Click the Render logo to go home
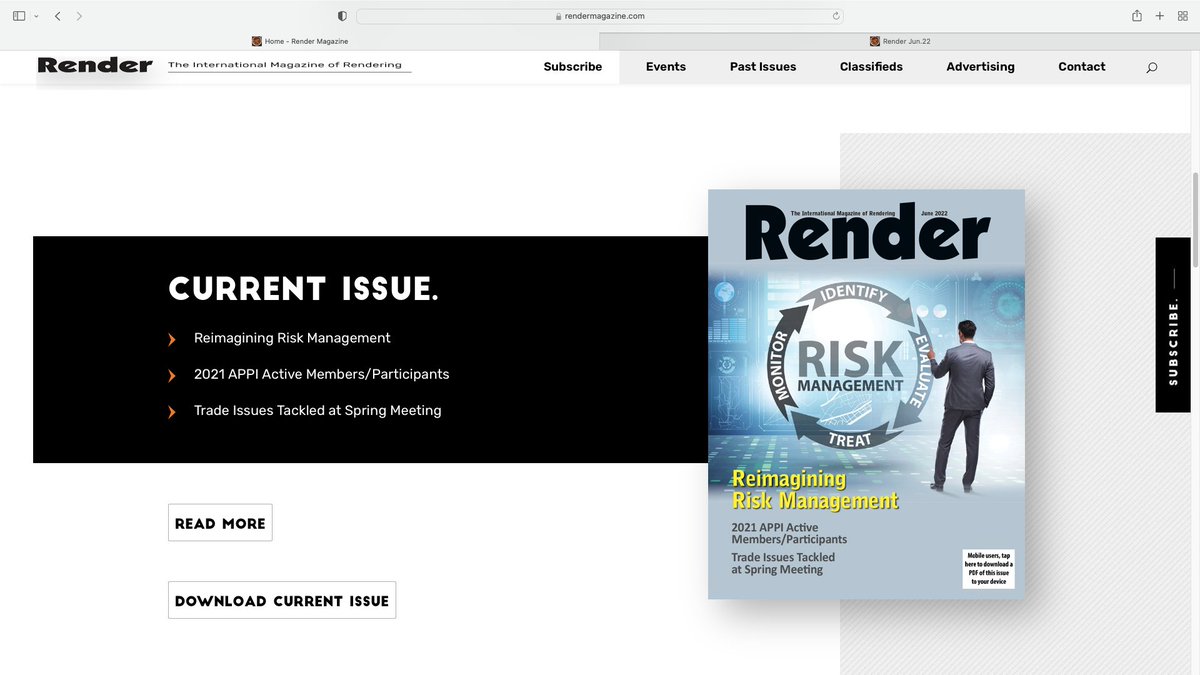Screen dimensions: 1200x675 tap(94, 66)
